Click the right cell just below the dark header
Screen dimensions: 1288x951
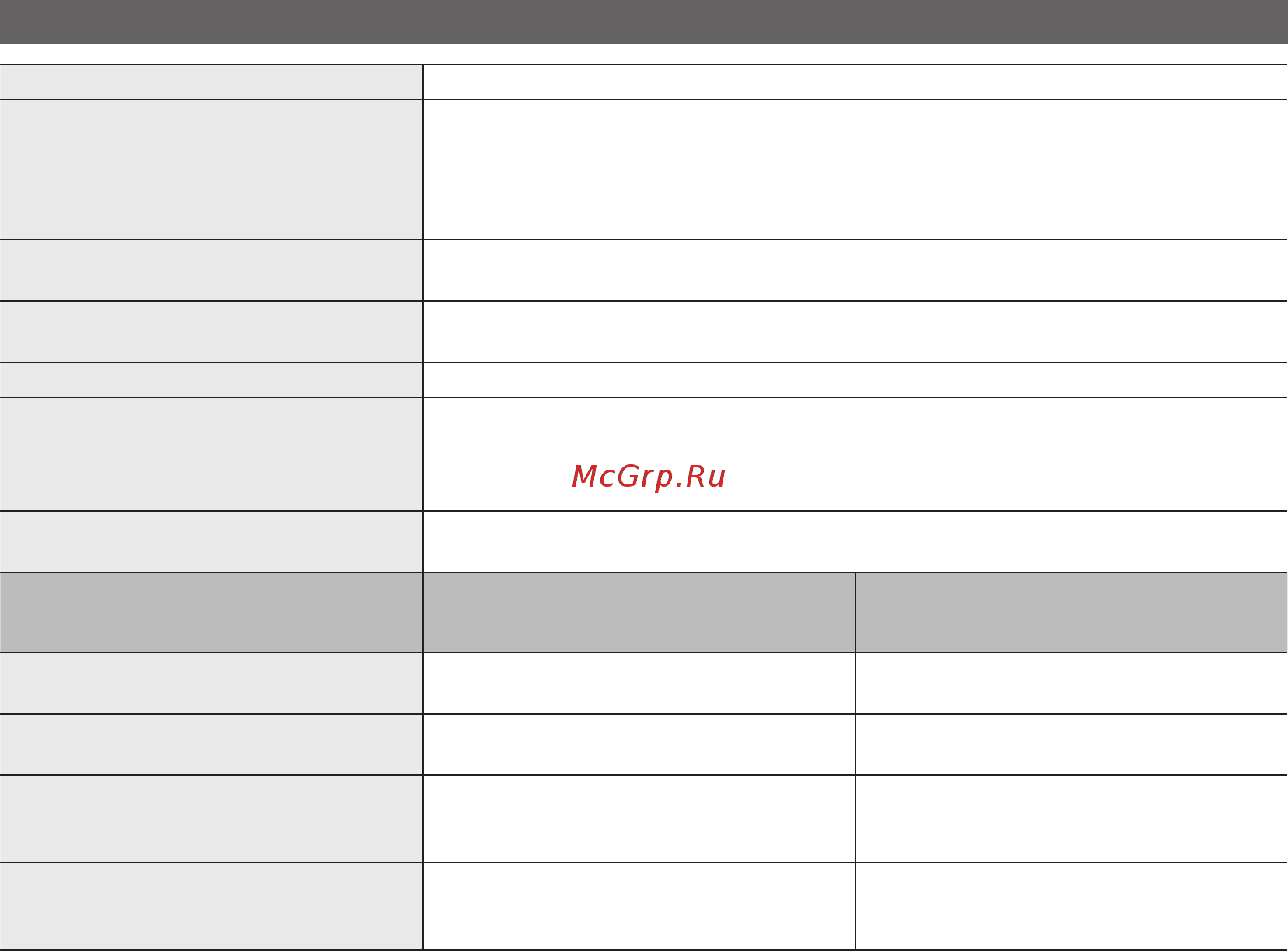click(x=1073, y=684)
